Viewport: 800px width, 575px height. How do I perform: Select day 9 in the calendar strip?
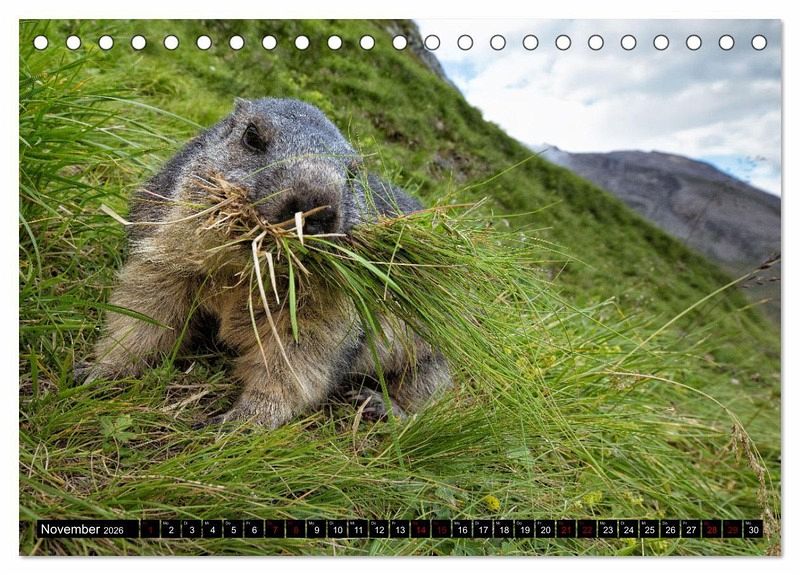tap(316, 530)
